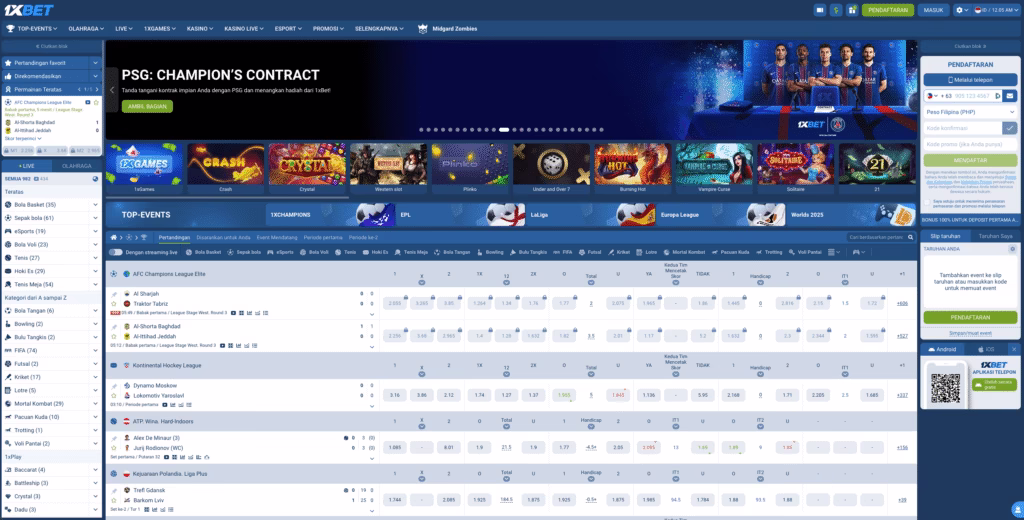Click the green PENDAFTARAN header button

887,10
